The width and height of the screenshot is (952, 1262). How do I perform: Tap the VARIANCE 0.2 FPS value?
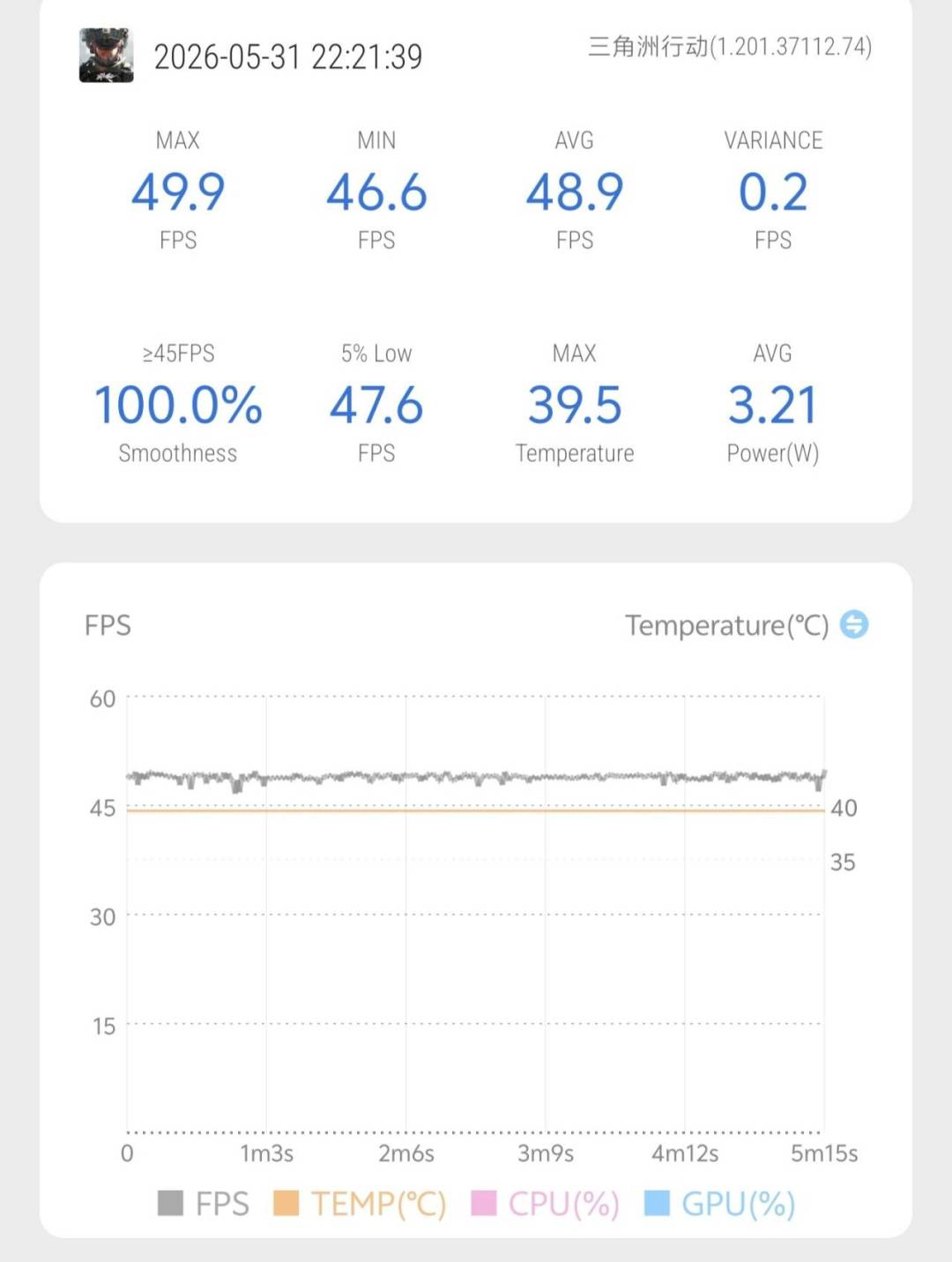(x=773, y=190)
